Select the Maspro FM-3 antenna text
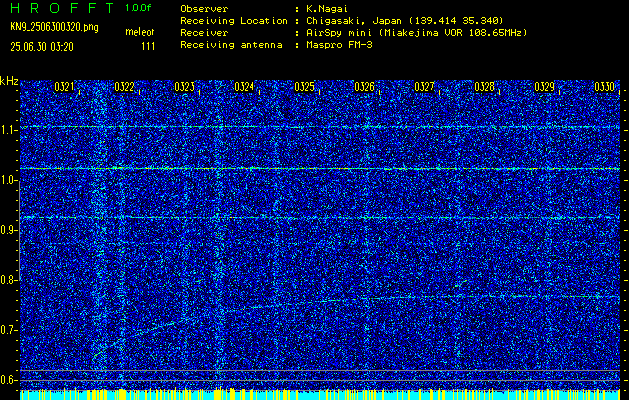Viewport: 629px width, 400px height. click(339, 45)
